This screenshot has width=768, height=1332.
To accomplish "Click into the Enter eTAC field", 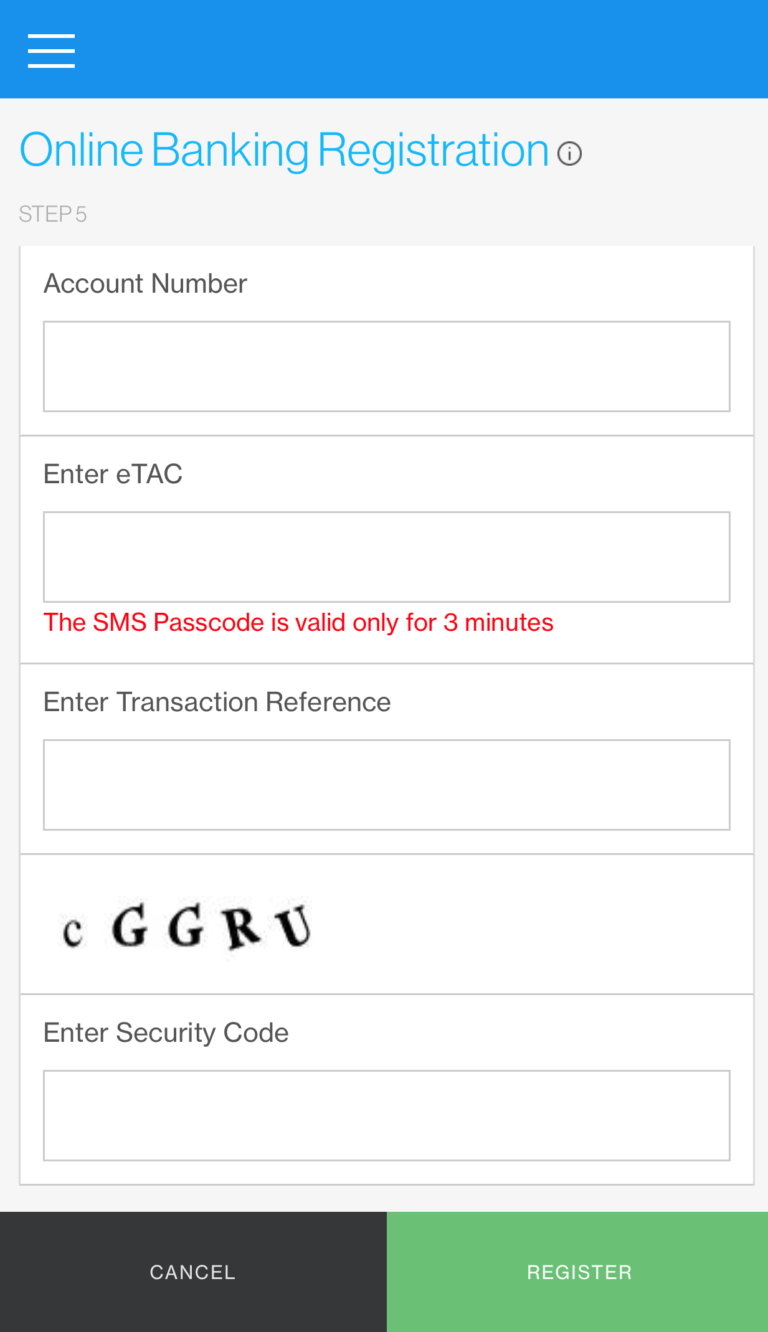I will click(386, 557).
